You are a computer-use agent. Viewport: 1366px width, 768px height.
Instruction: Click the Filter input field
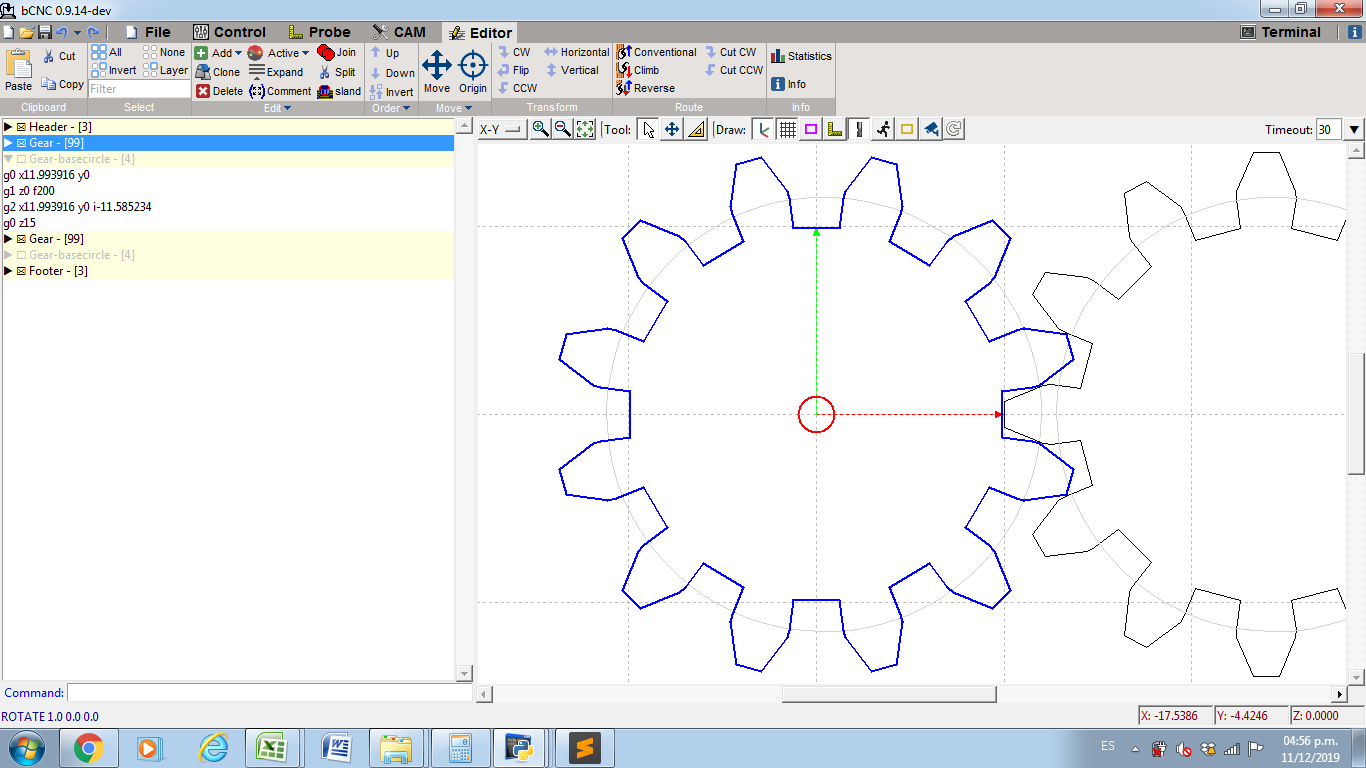pyautogui.click(x=139, y=89)
